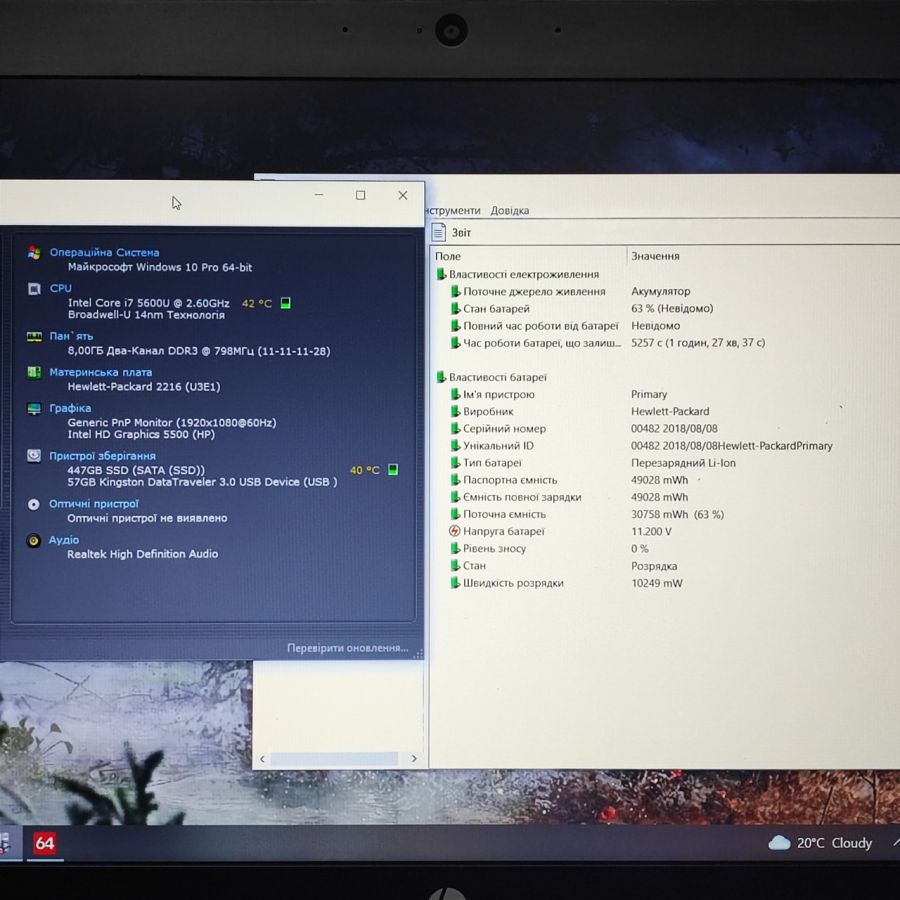
Task: Open the Інструменти menu in AIDA64
Action: tap(453, 211)
